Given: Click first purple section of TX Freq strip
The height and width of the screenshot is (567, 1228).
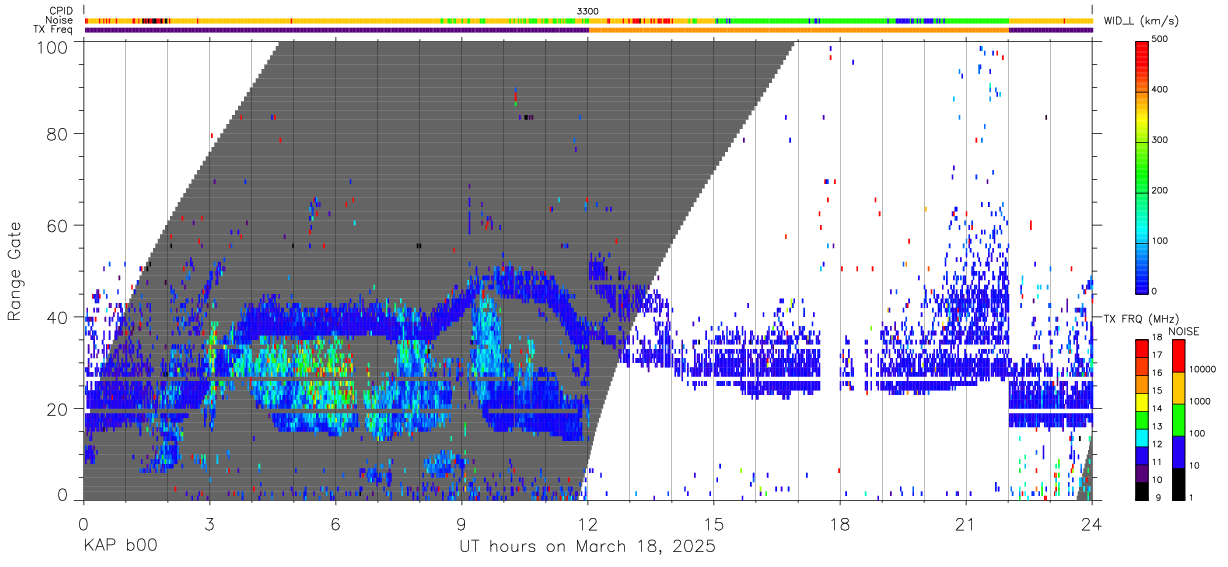Looking at the screenshot, I should coord(337,30).
